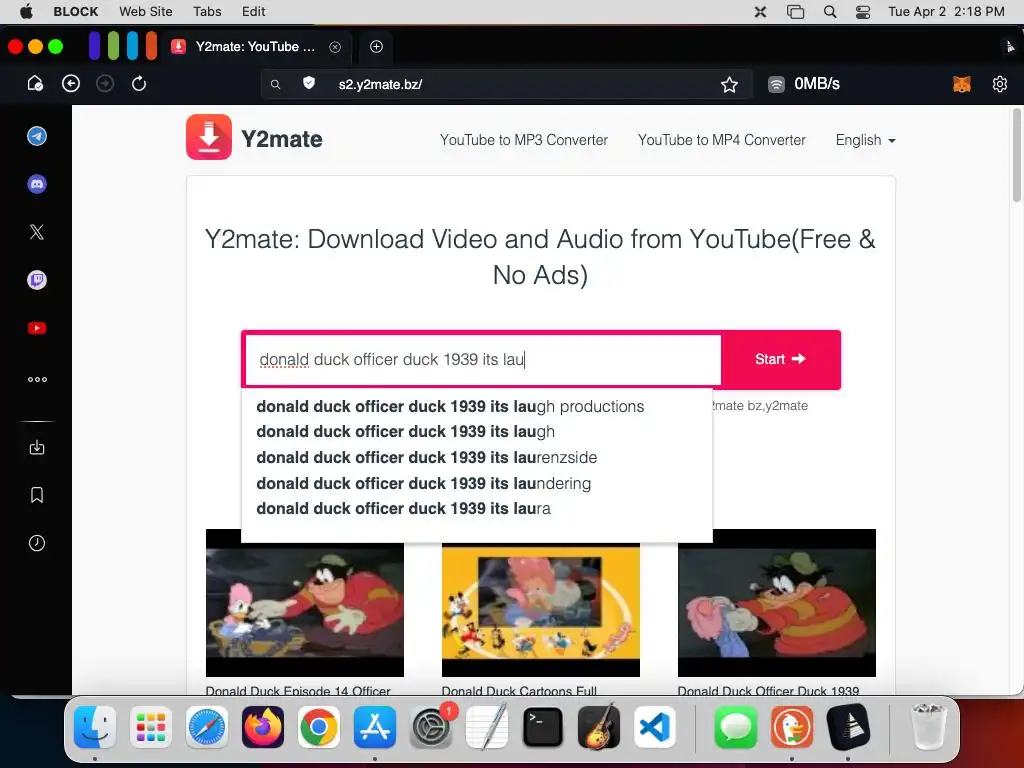
Task: Open YouTube sidebar shortcut
Action: tap(37, 328)
